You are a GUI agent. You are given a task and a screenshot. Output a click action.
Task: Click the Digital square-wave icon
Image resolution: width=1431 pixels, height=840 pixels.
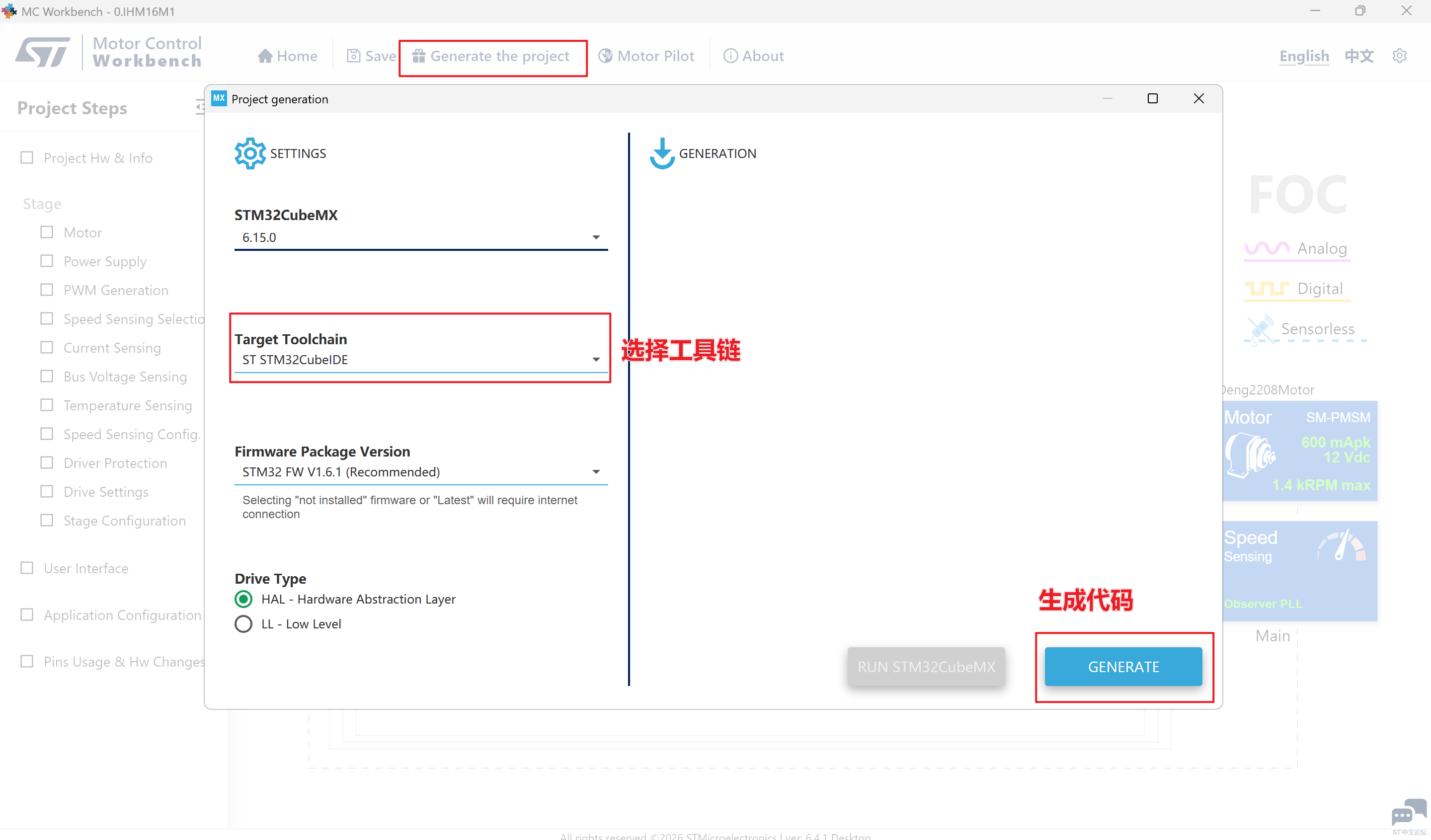[x=1267, y=289]
